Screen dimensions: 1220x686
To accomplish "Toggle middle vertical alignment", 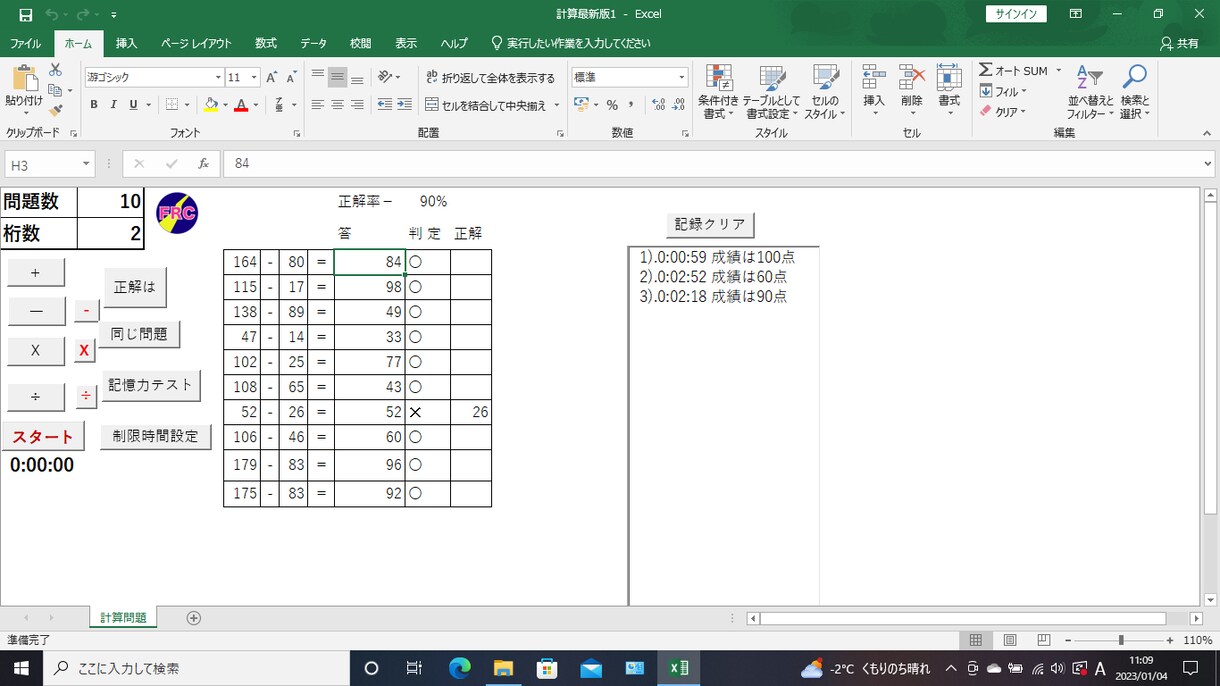I will click(337, 77).
